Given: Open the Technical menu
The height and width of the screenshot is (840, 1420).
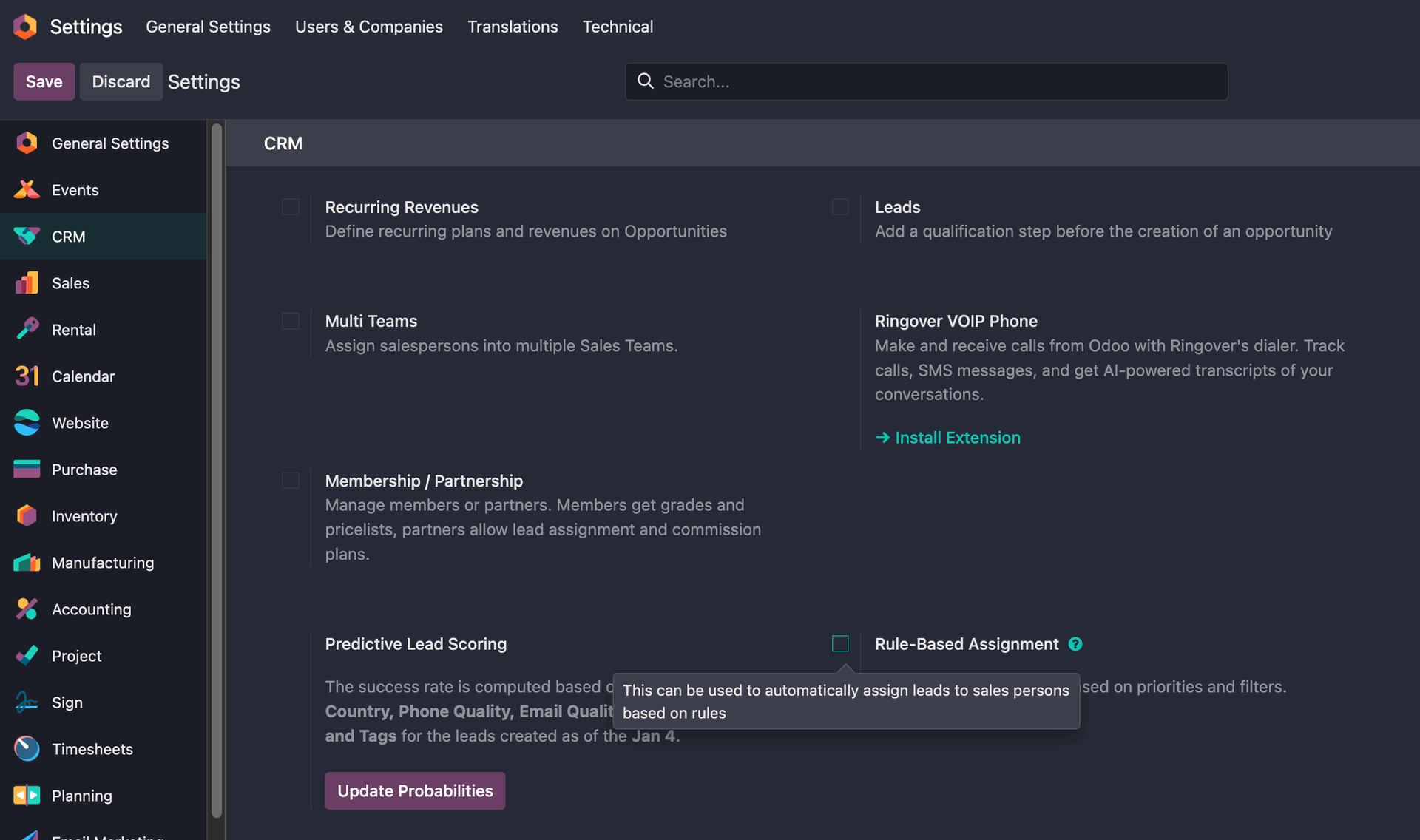Looking at the screenshot, I should click(x=618, y=27).
